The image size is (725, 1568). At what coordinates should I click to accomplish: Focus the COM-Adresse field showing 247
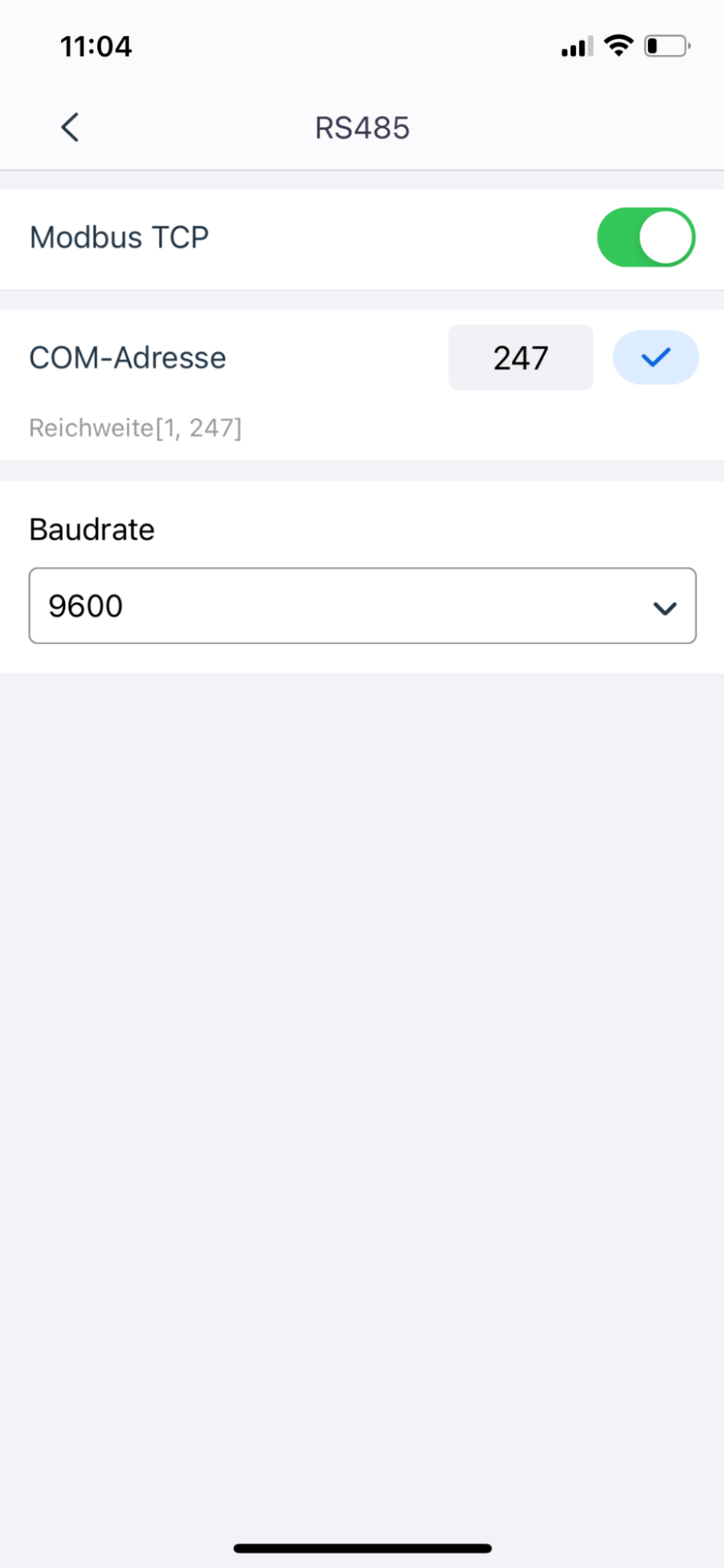521,358
